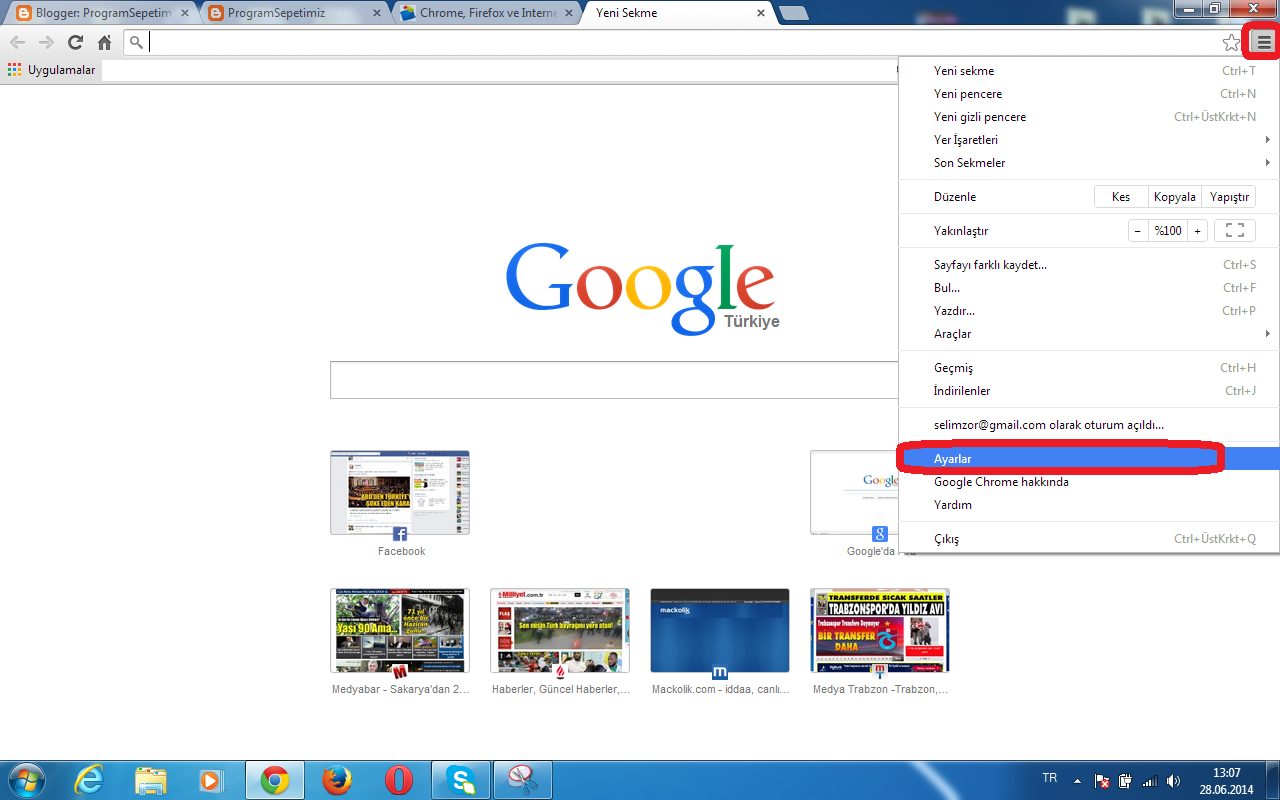Open Yeni gizli pencere
The width and height of the screenshot is (1280, 800).
1089,117
